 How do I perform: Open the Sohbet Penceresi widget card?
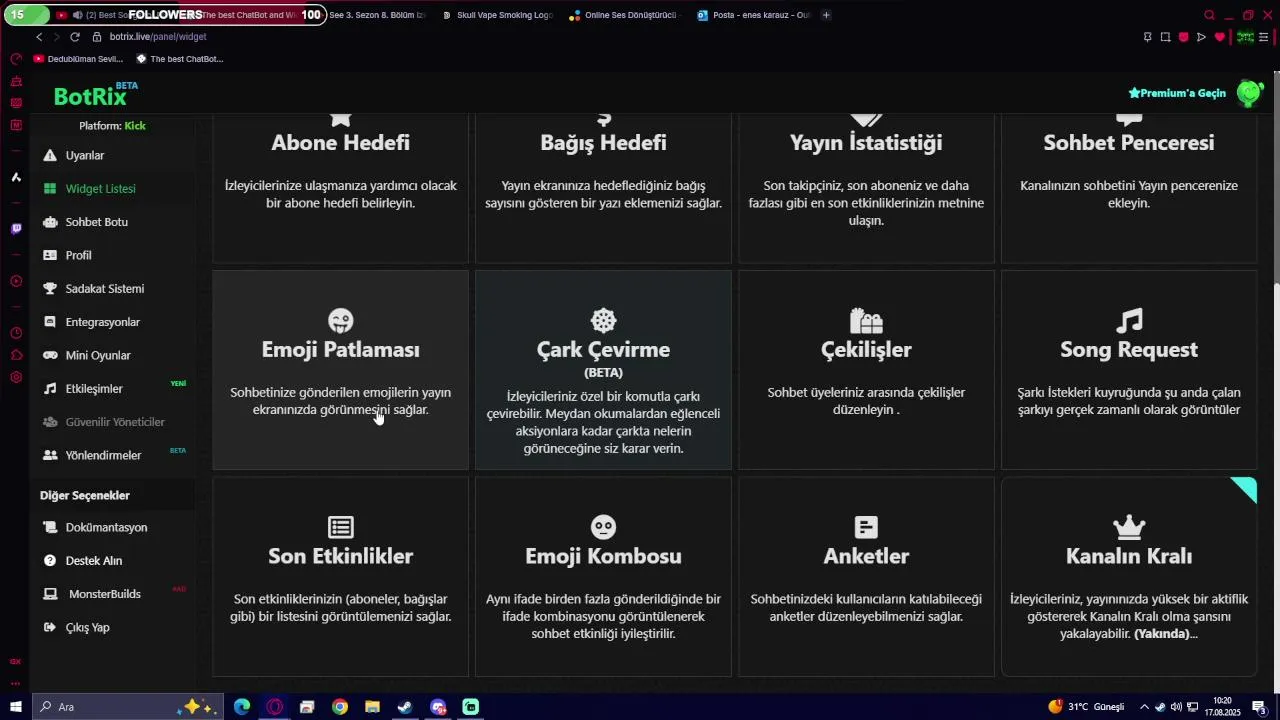[x=1129, y=188]
